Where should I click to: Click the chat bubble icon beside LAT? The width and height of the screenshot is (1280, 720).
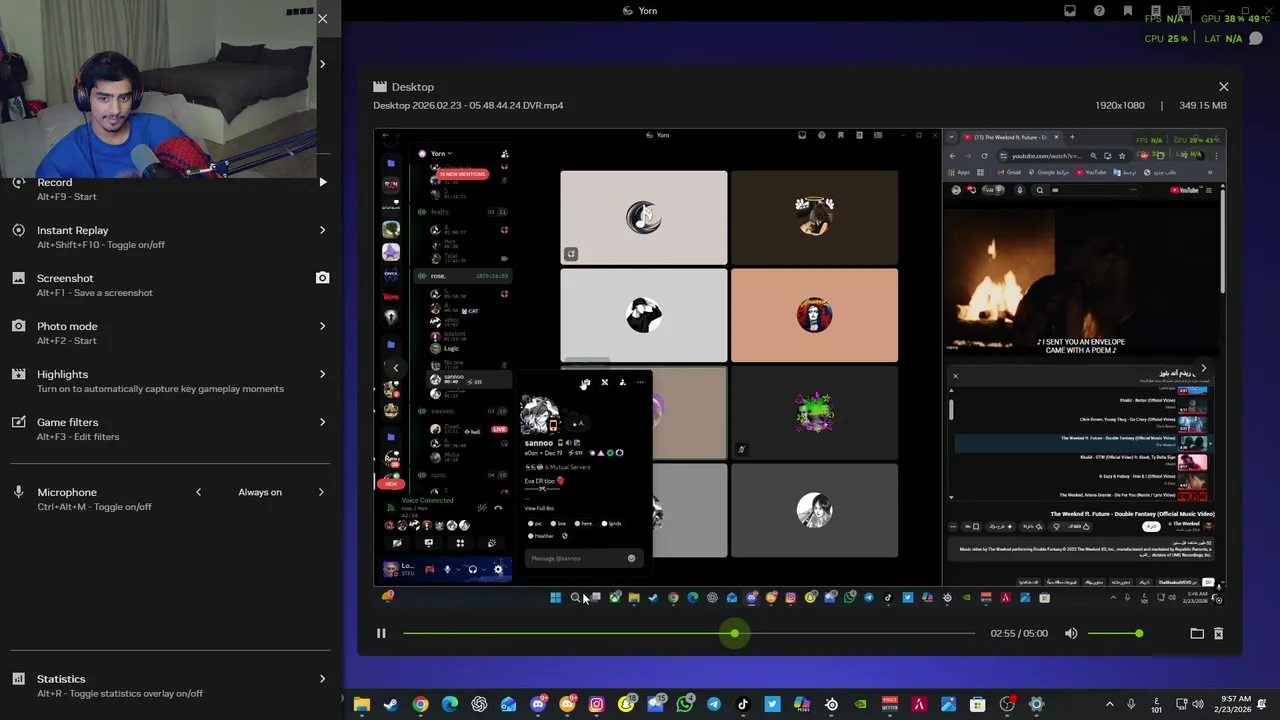(1256, 38)
